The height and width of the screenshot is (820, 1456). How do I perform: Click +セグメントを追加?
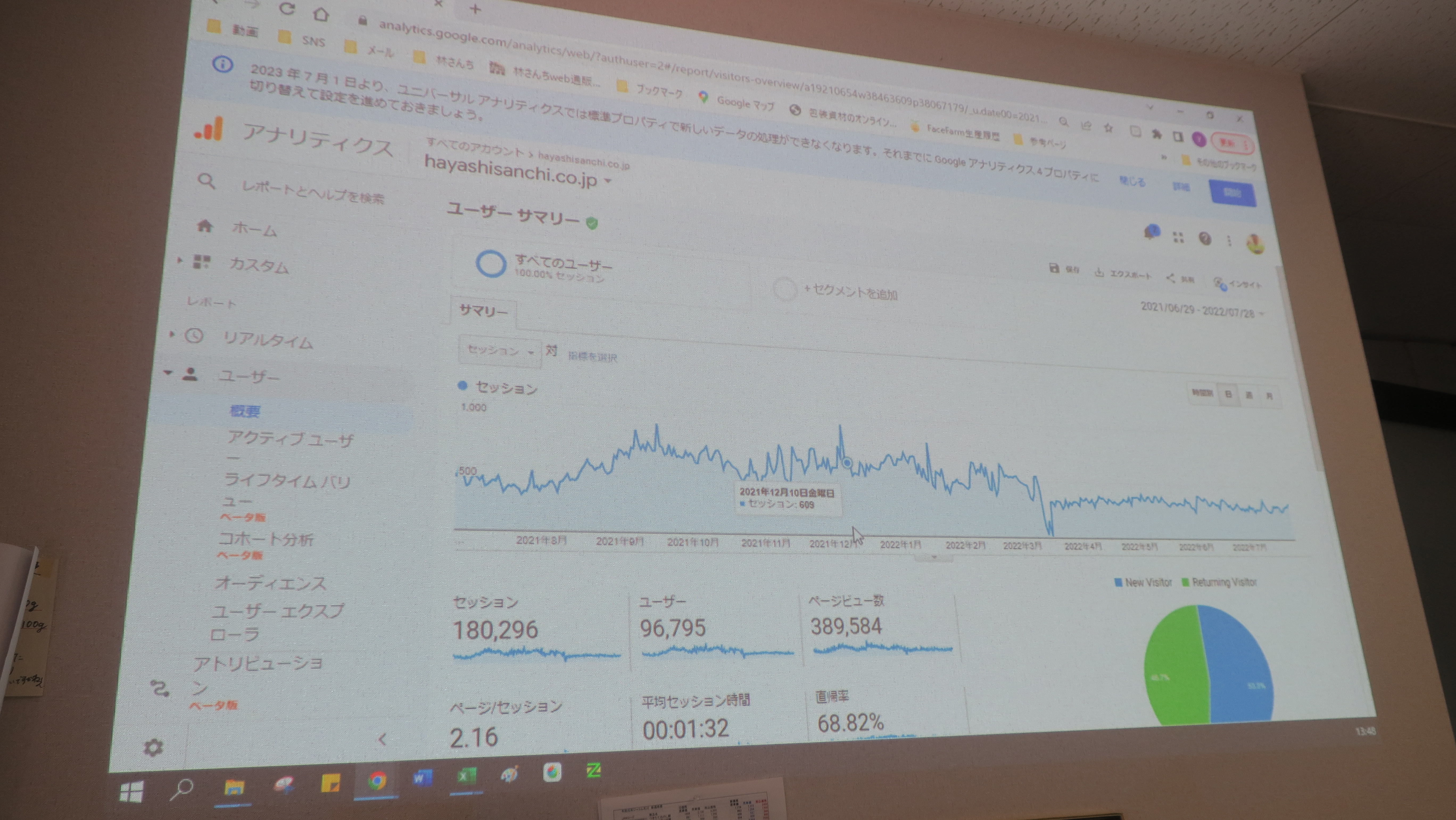click(850, 292)
